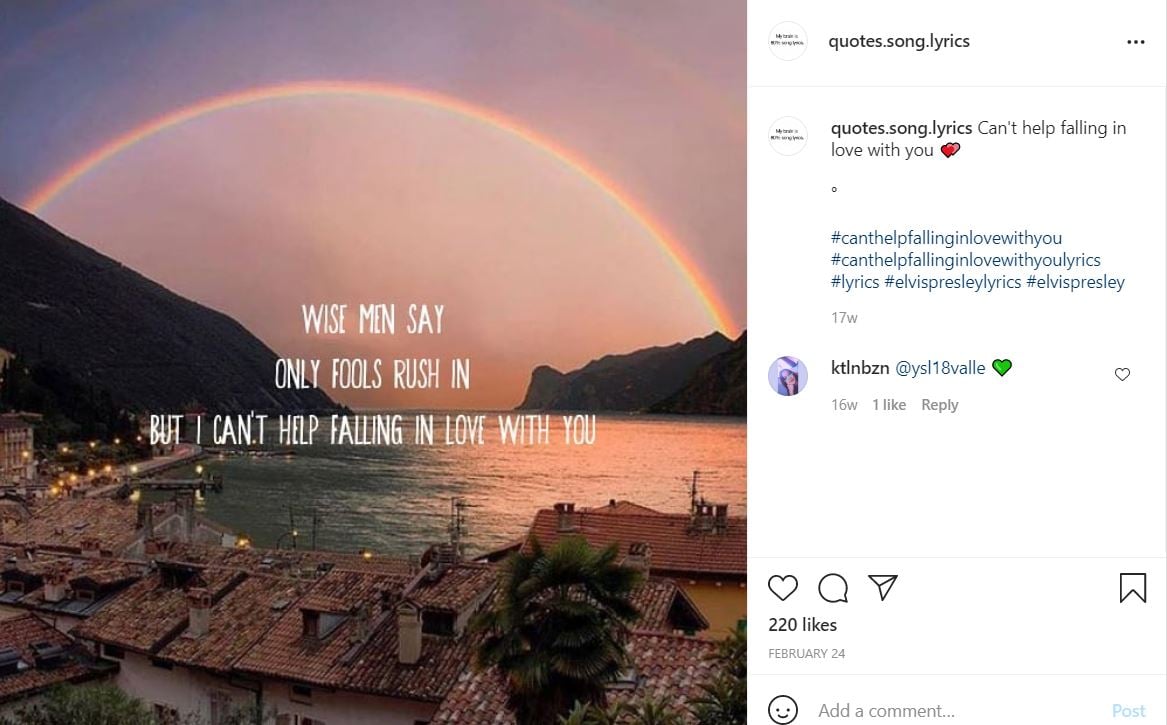This screenshot has height=725, width=1167.
Task: Click the profile avatar next to the caption
Action: click(x=788, y=136)
